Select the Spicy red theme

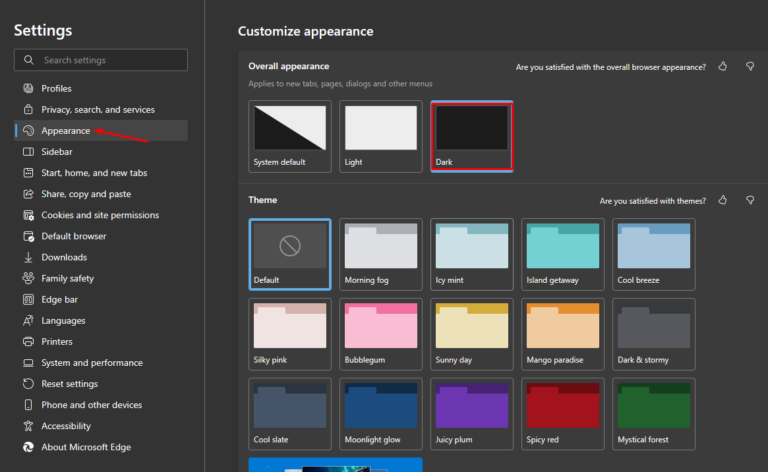point(563,414)
